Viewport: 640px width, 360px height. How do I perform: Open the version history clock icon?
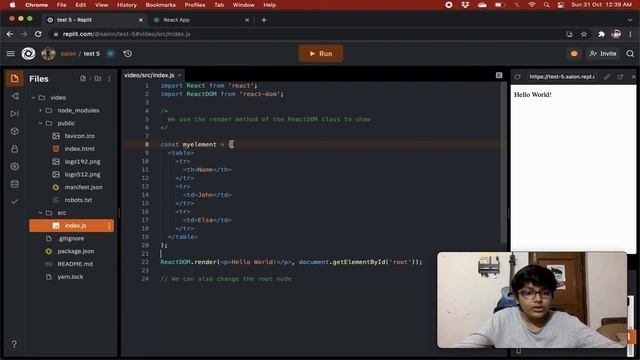(128, 53)
